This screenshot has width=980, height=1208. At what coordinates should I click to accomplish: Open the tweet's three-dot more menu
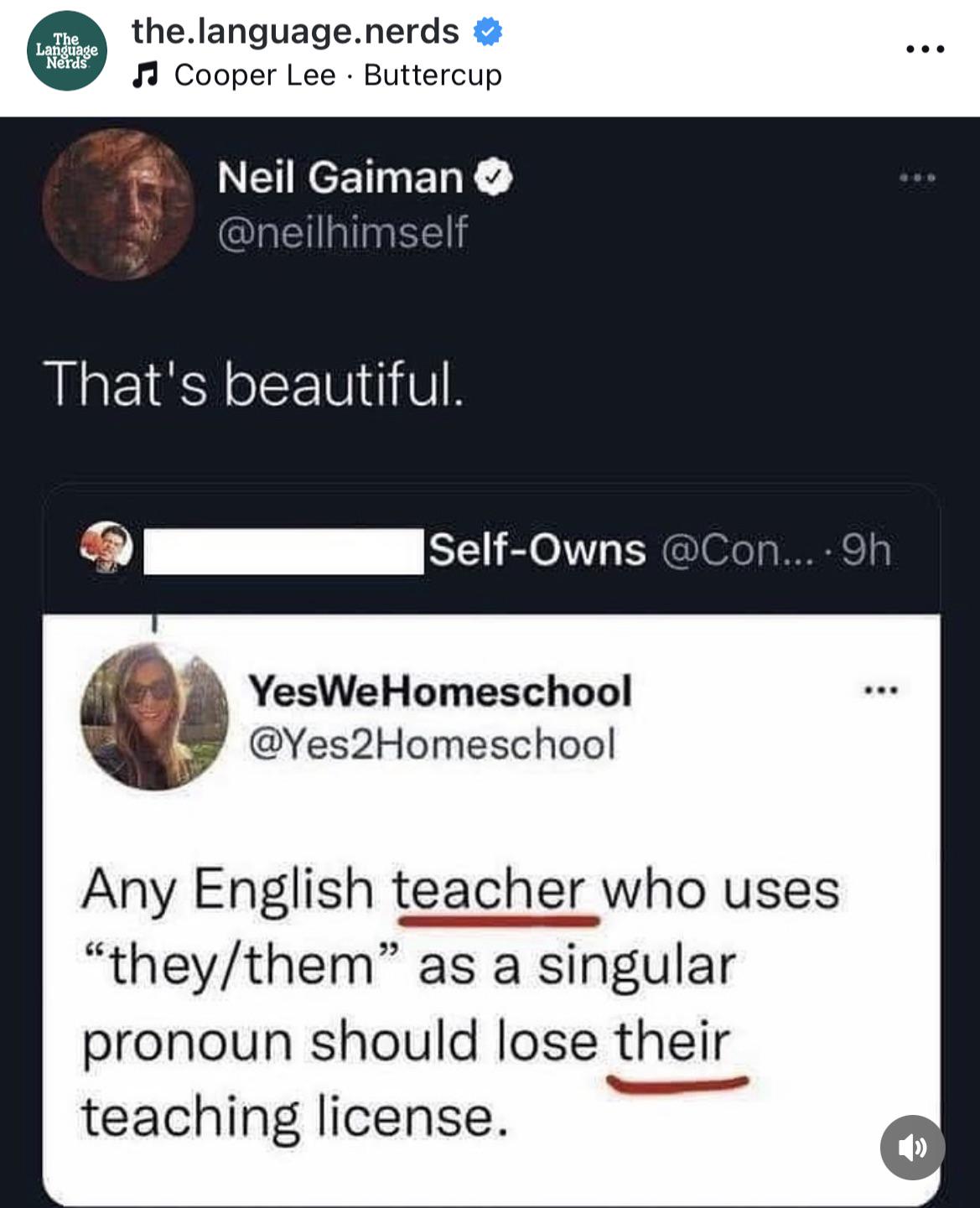click(x=917, y=178)
